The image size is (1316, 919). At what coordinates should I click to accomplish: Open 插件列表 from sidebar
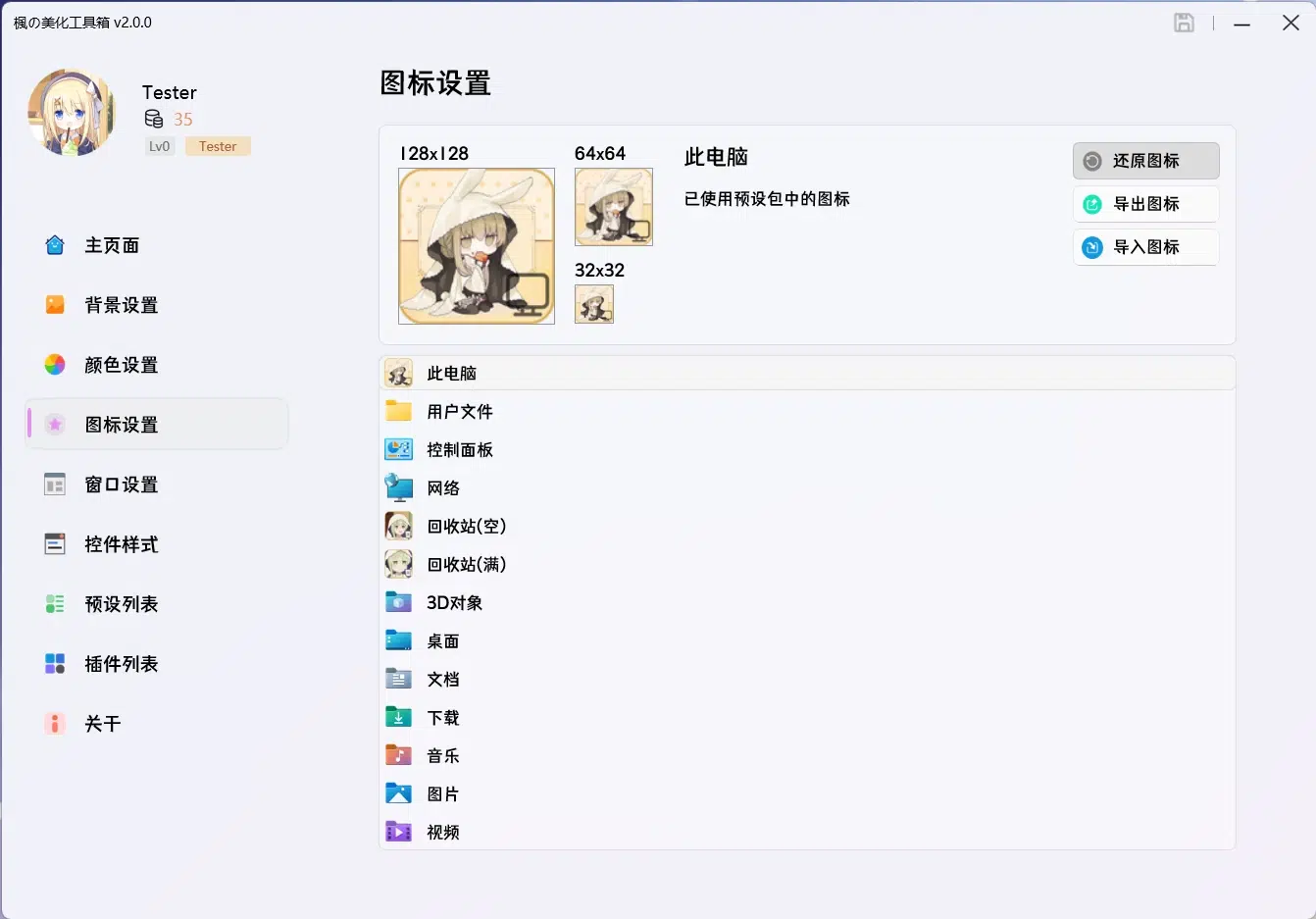pyautogui.click(x=157, y=664)
